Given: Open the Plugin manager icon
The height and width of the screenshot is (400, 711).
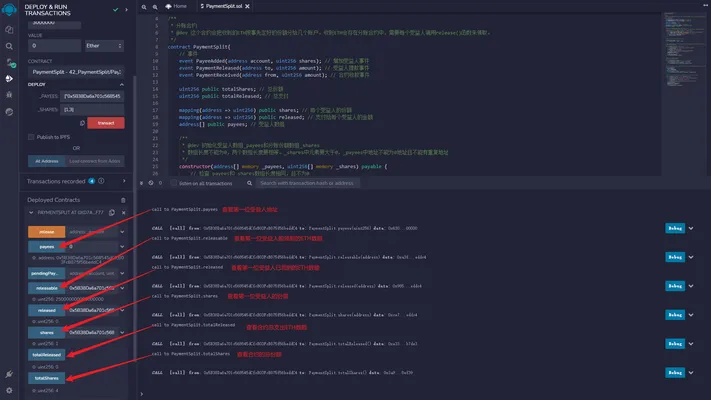Looking at the screenshot, I should click(x=9, y=374).
